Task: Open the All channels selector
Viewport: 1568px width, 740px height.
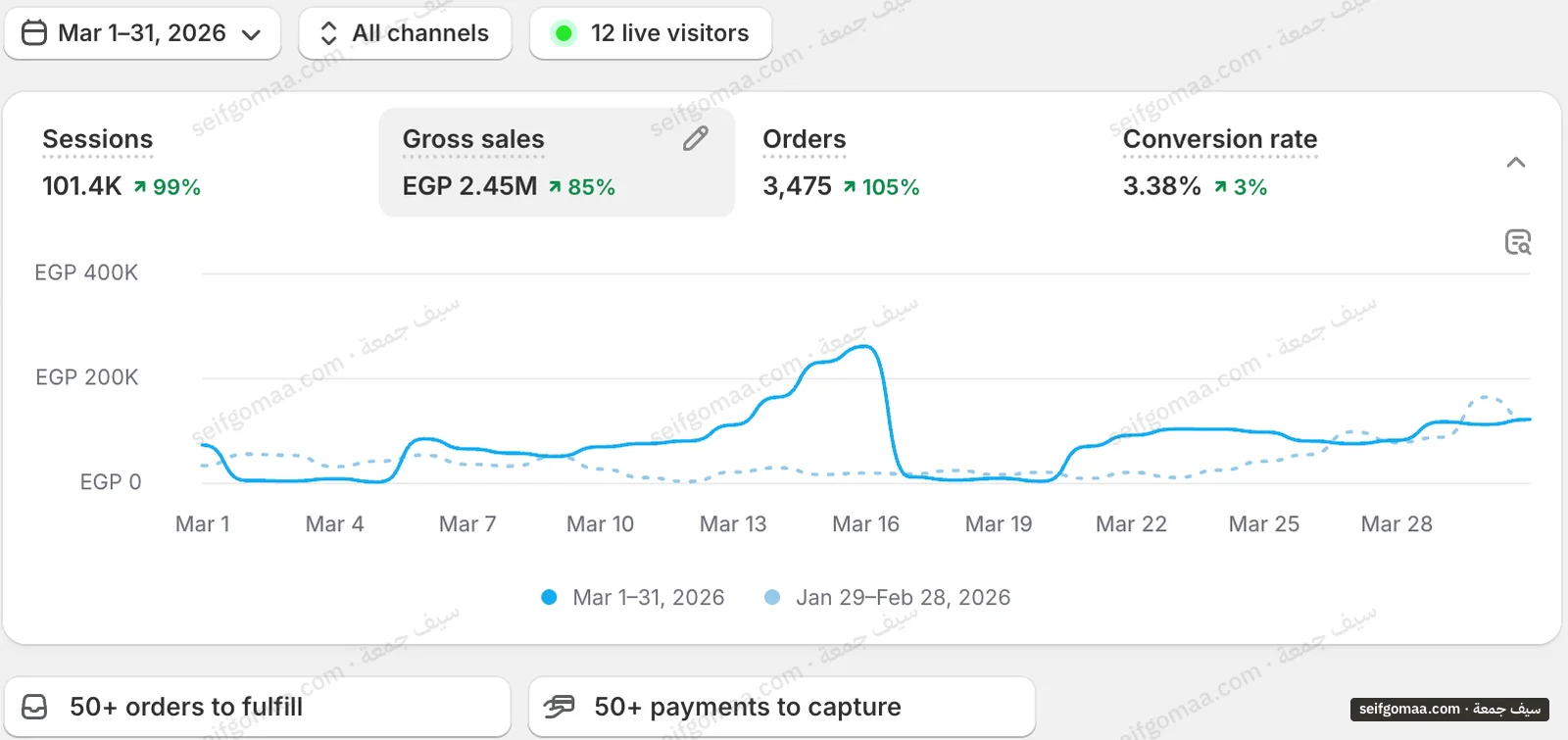Action: click(405, 33)
